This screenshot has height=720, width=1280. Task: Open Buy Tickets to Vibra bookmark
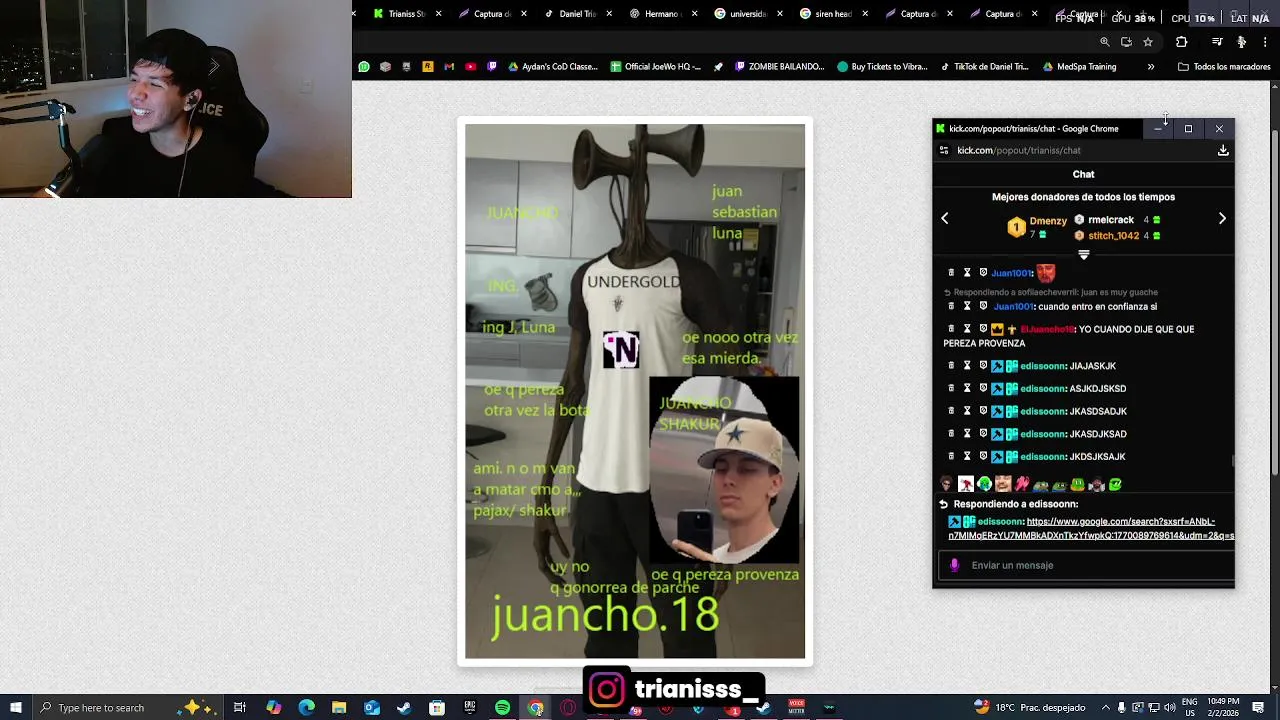(882, 67)
